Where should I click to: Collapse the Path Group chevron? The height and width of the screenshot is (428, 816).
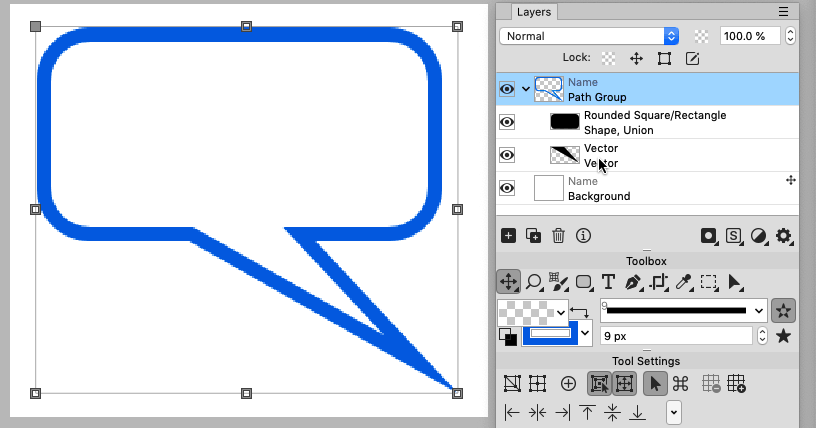point(526,89)
